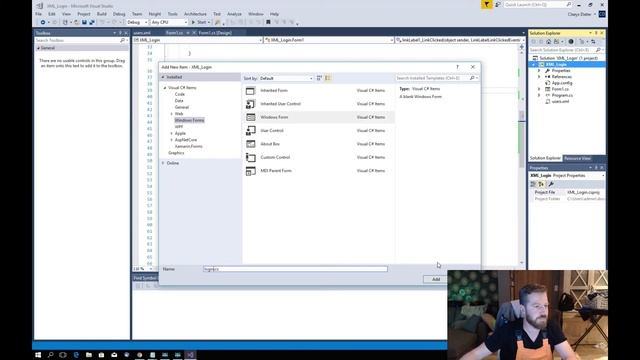The height and width of the screenshot is (360, 640).
Task: Select users.xml in Solution Explorer
Action: [560, 101]
